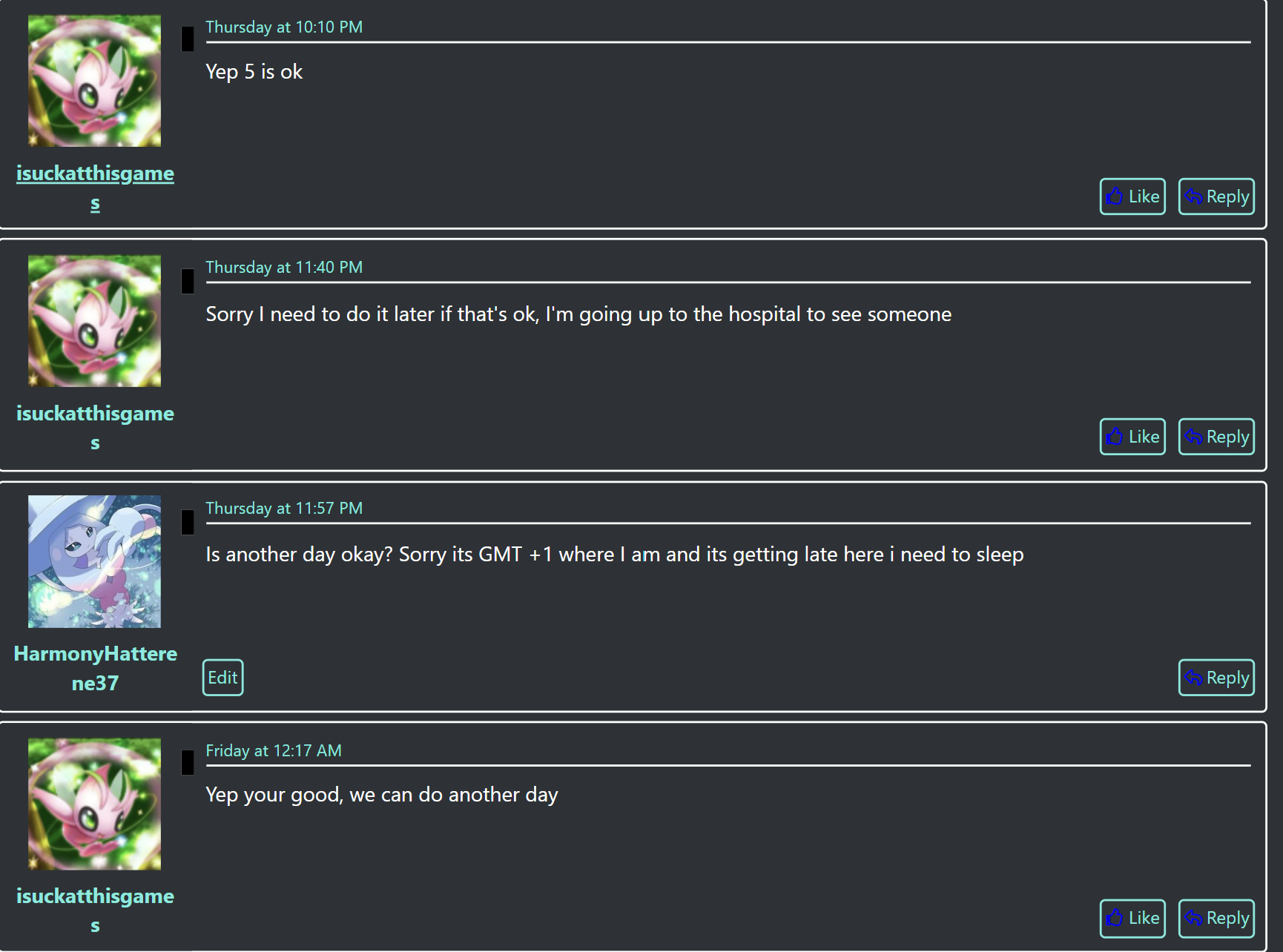Open the Celebi avatar on hospital post

point(94,321)
